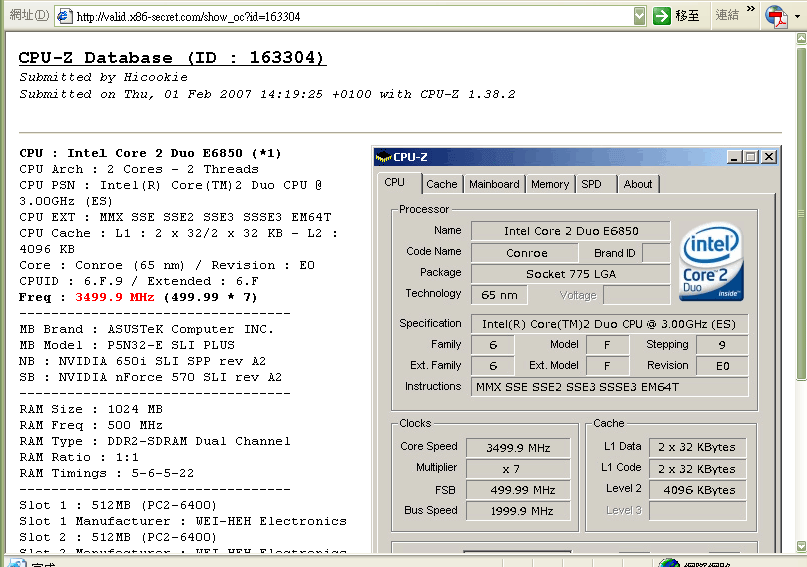This screenshot has width=807, height=567.
Task: Click the page scrollbar down arrow
Action: coord(801,546)
